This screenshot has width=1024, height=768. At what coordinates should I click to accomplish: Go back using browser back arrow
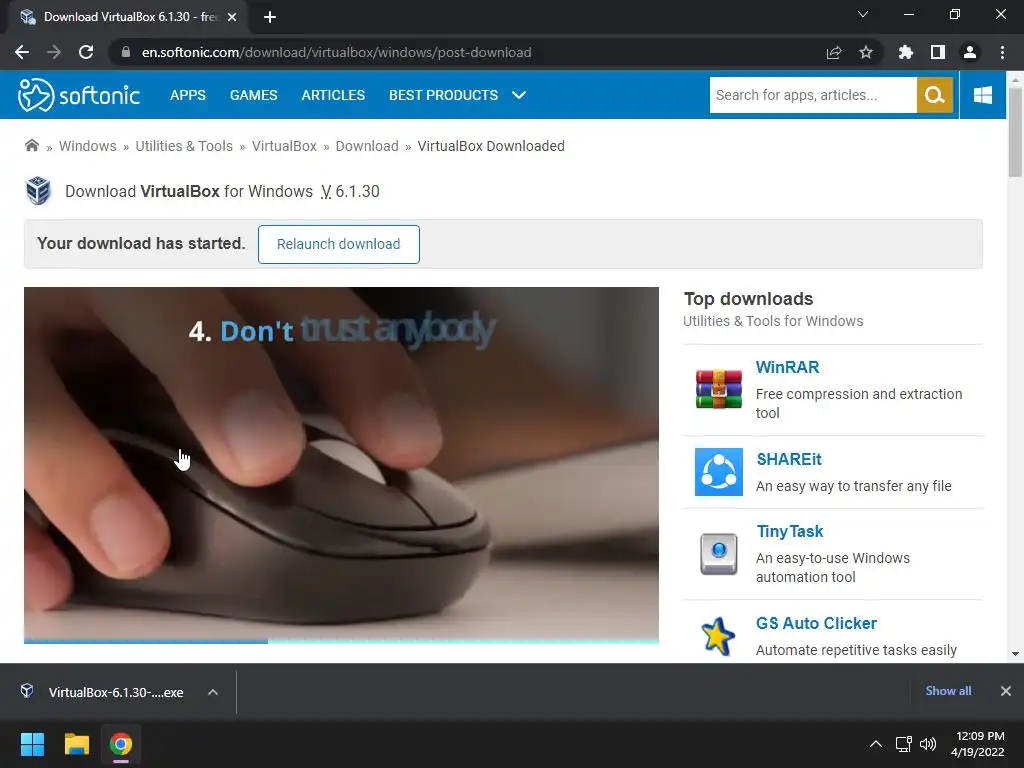click(x=22, y=52)
